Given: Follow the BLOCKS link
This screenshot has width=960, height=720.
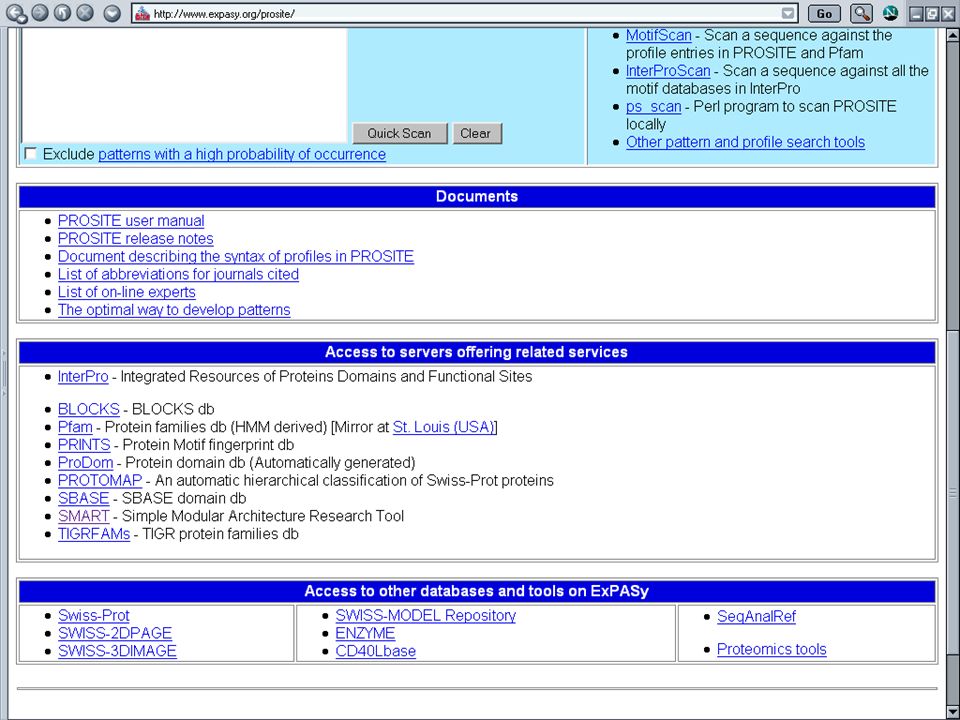Looking at the screenshot, I should click(89, 409).
